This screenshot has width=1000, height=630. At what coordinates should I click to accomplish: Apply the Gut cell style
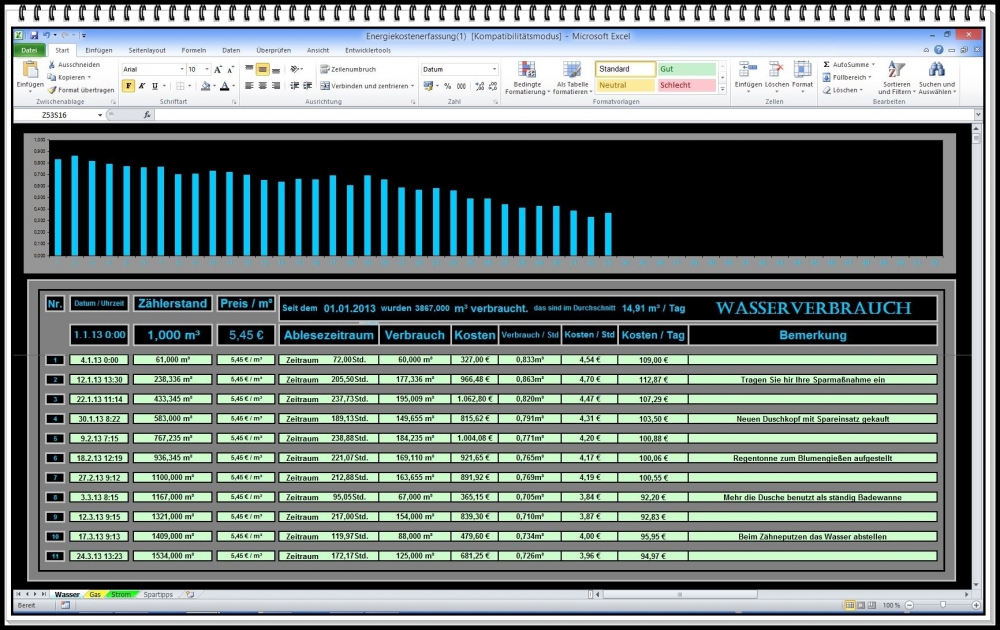pos(686,69)
